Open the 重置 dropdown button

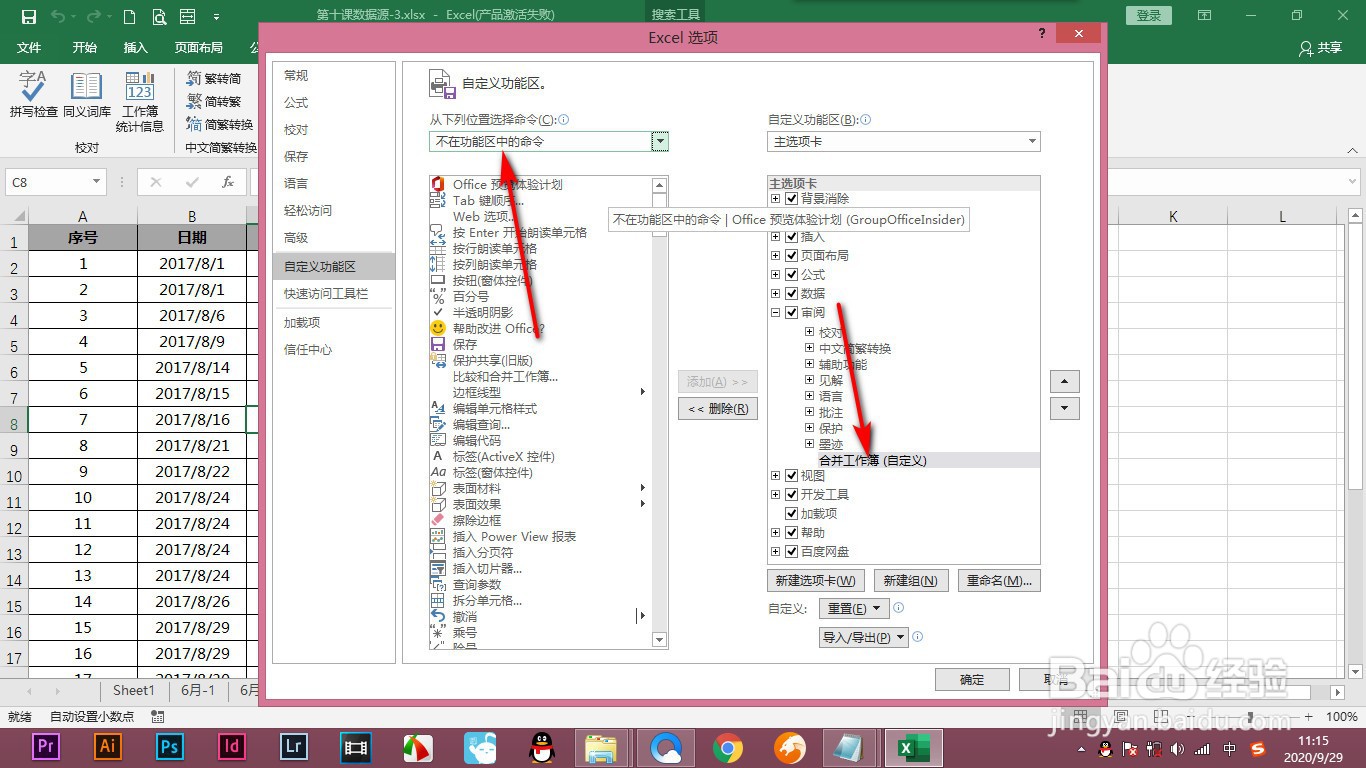[x=853, y=608]
